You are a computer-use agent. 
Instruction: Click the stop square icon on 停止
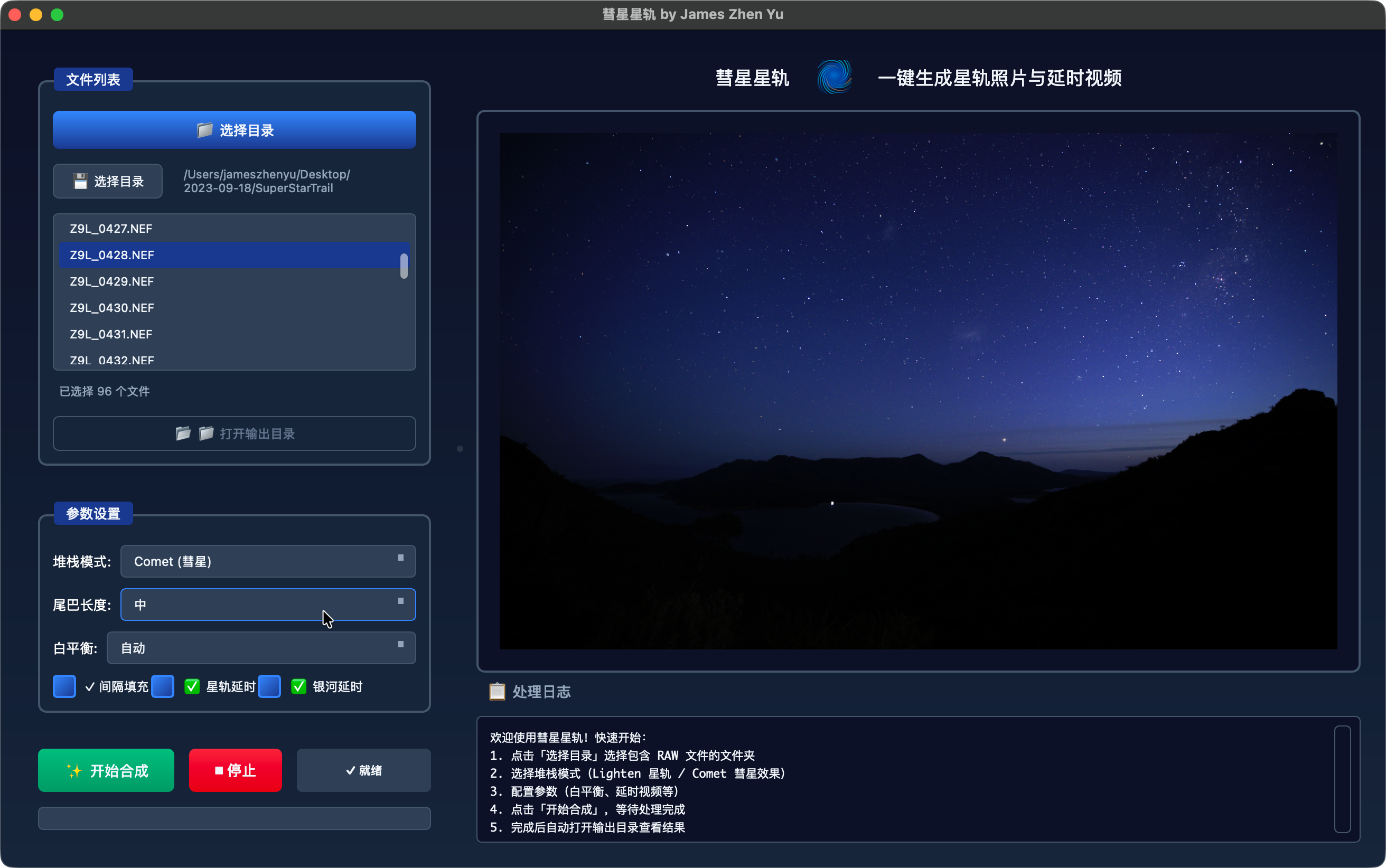click(x=219, y=770)
